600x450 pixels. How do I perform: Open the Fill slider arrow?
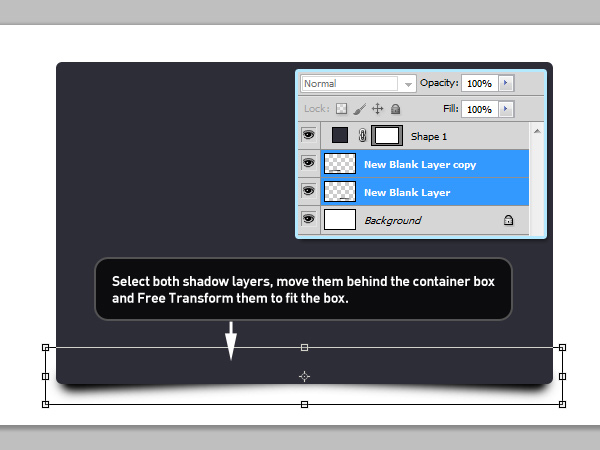click(x=506, y=109)
